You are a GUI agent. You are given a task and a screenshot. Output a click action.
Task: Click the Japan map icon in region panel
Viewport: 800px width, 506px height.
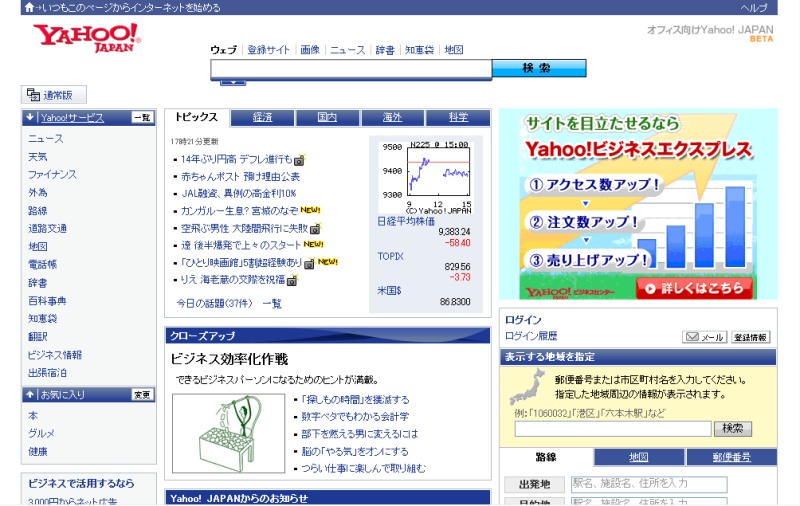(x=528, y=387)
